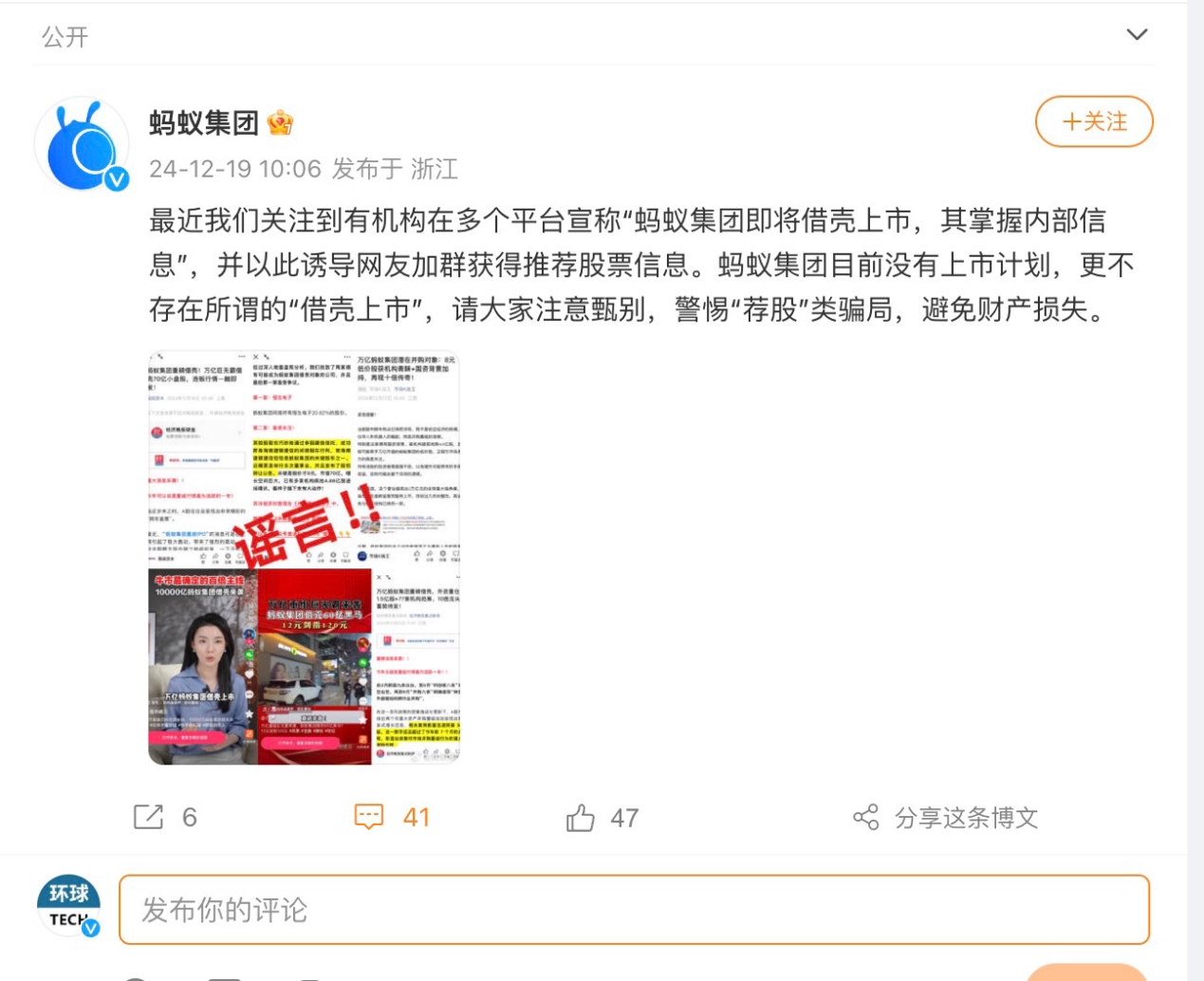The width and height of the screenshot is (1204, 981).
Task: Click the blue verified badge on avatar
Action: pos(117,178)
